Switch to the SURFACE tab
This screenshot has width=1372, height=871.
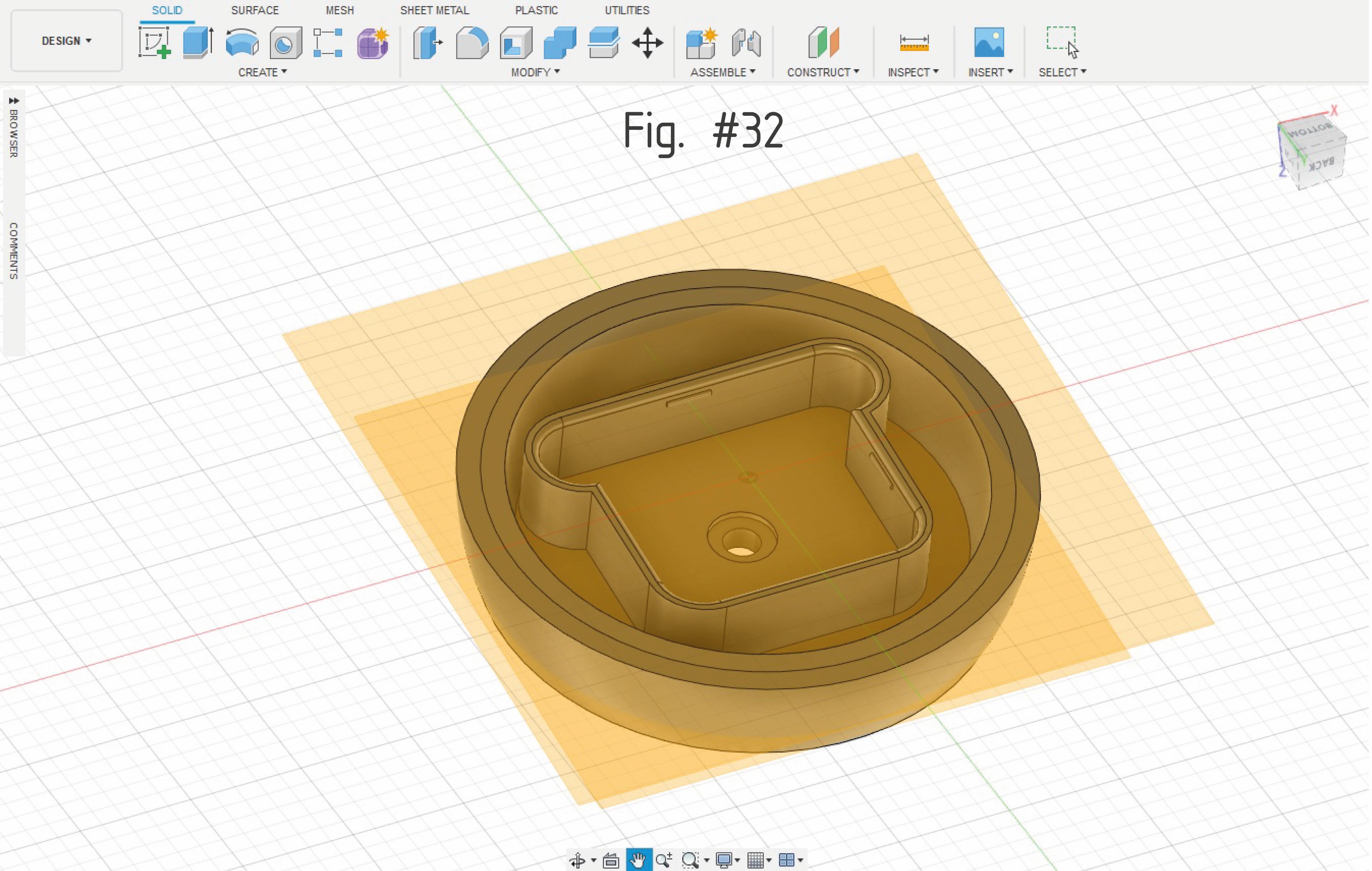point(255,10)
